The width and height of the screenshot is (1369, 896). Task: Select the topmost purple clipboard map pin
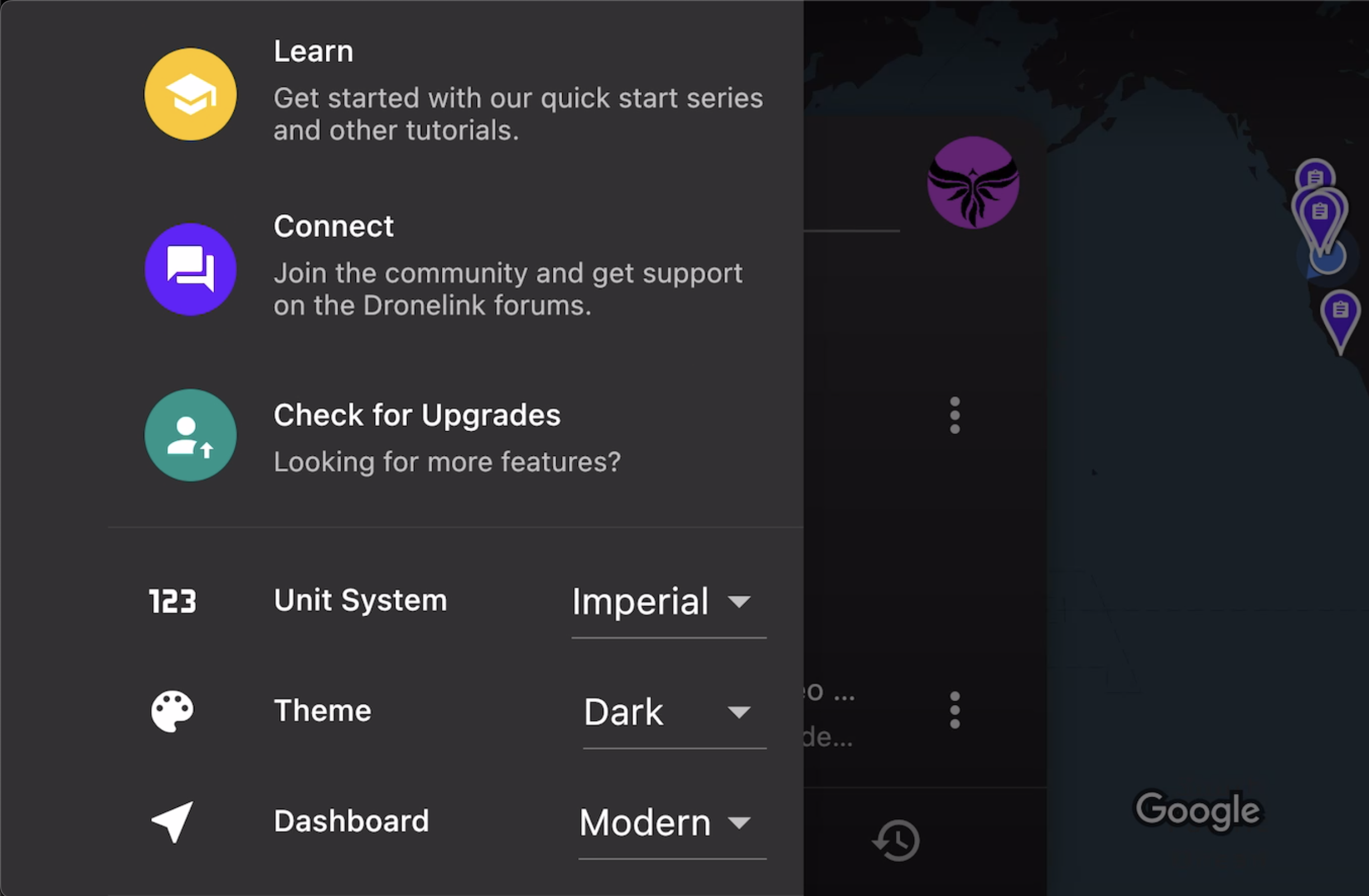(1316, 174)
